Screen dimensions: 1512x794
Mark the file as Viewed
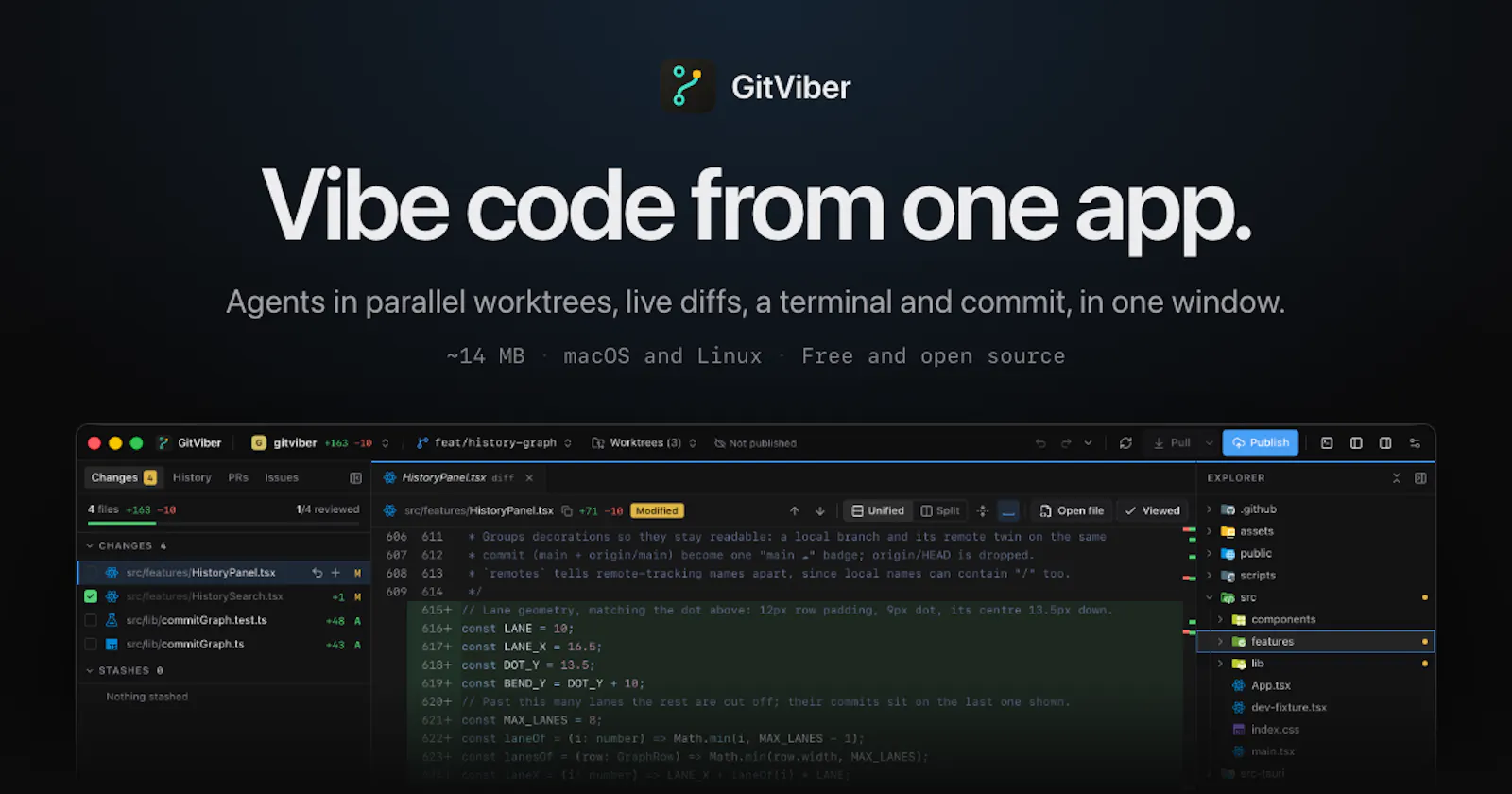[1152, 511]
